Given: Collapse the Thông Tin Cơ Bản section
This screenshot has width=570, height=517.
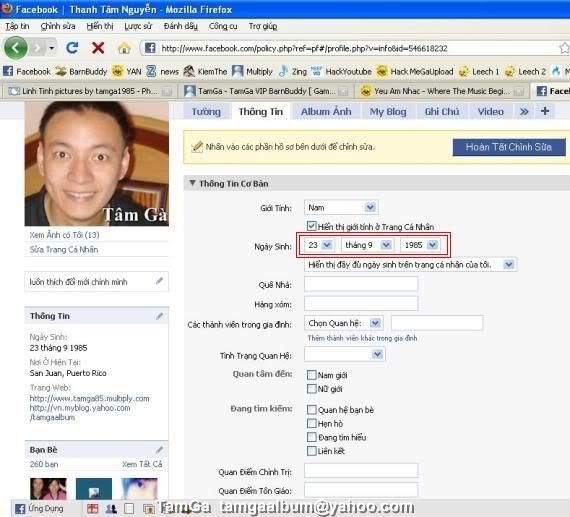Looking at the screenshot, I should point(192,183).
